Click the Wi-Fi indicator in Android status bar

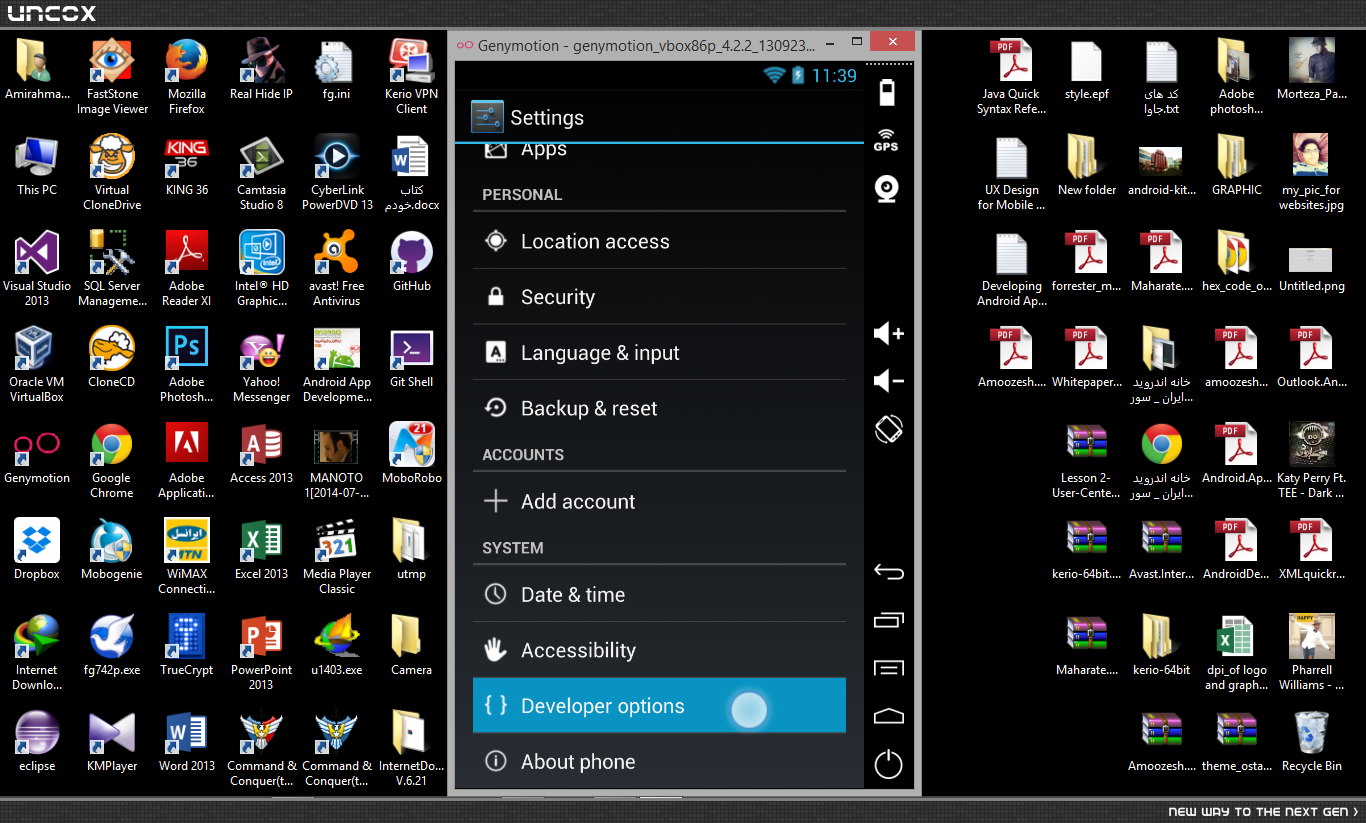(773, 75)
